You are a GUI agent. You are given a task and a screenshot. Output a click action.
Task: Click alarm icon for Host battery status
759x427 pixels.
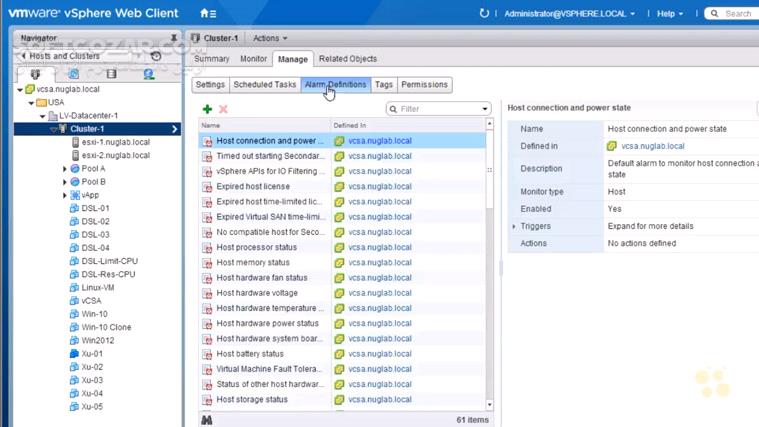(x=208, y=354)
